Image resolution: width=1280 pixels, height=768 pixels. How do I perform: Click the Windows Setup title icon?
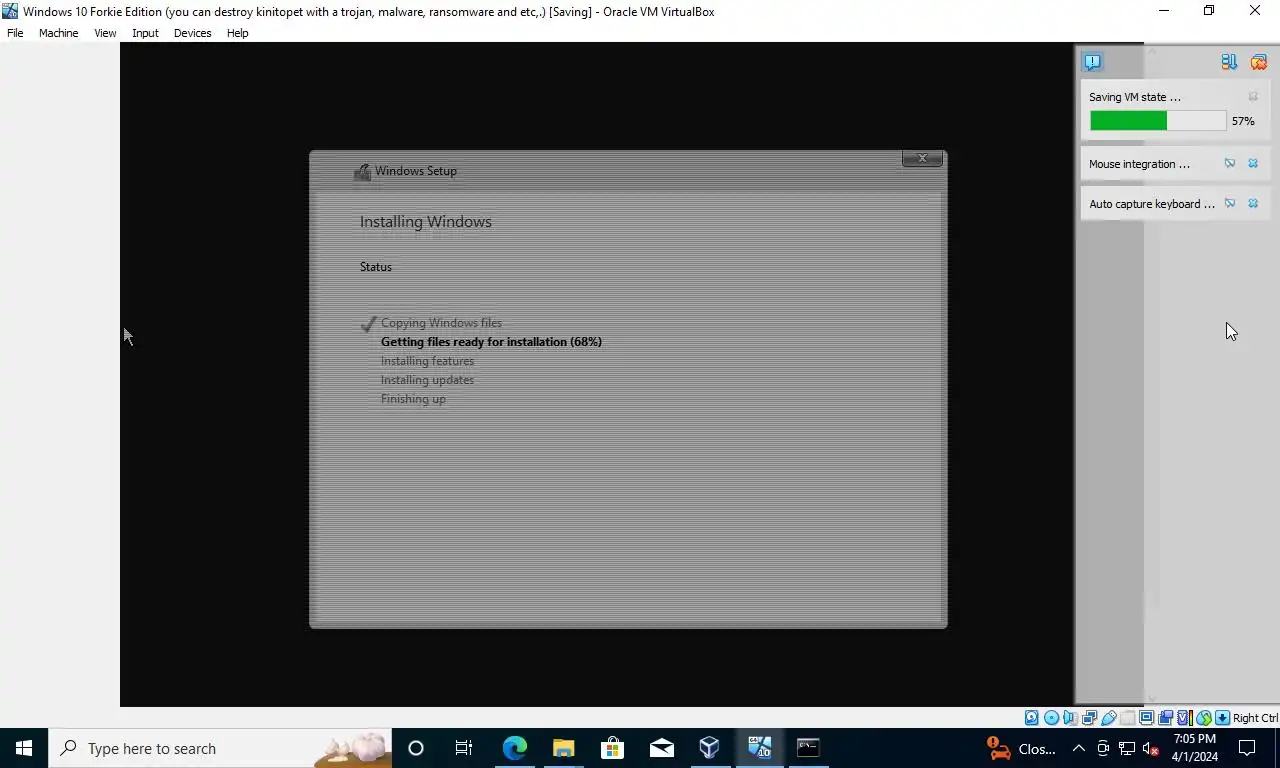362,172
